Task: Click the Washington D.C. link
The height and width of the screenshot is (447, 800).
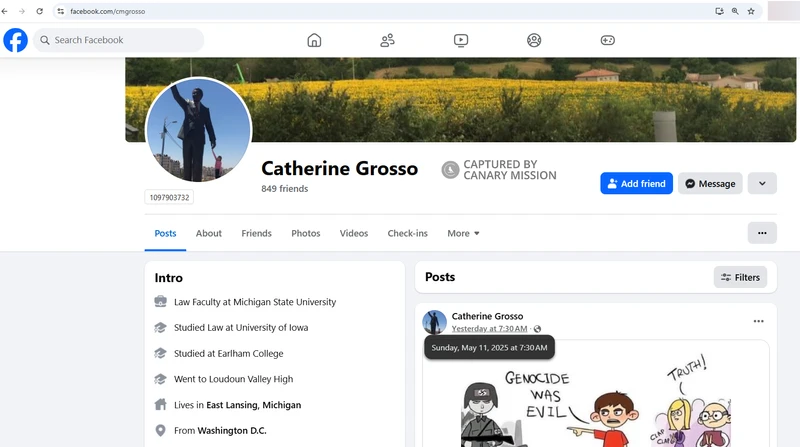Action: 232,431
